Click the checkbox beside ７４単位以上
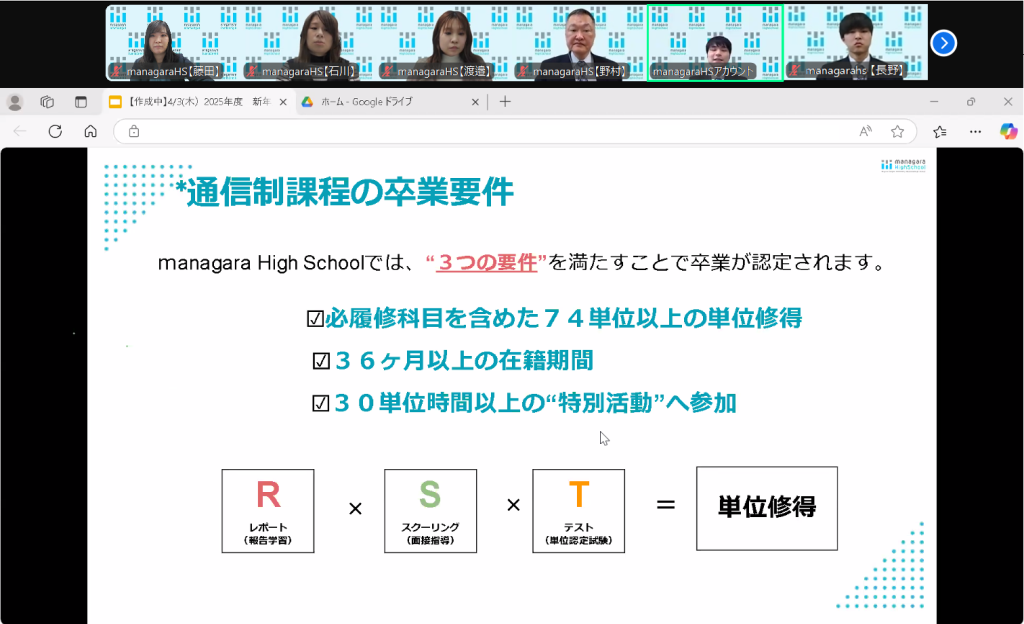 pyautogui.click(x=315, y=319)
